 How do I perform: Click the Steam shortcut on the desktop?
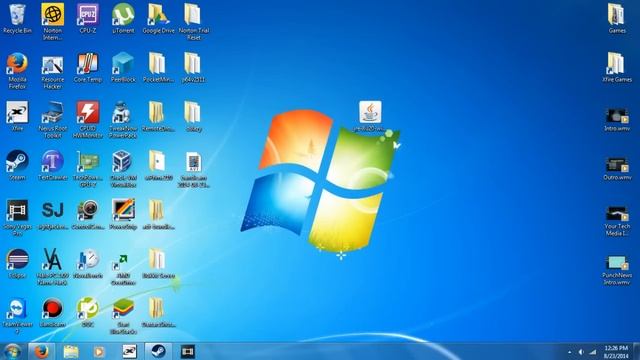17,165
